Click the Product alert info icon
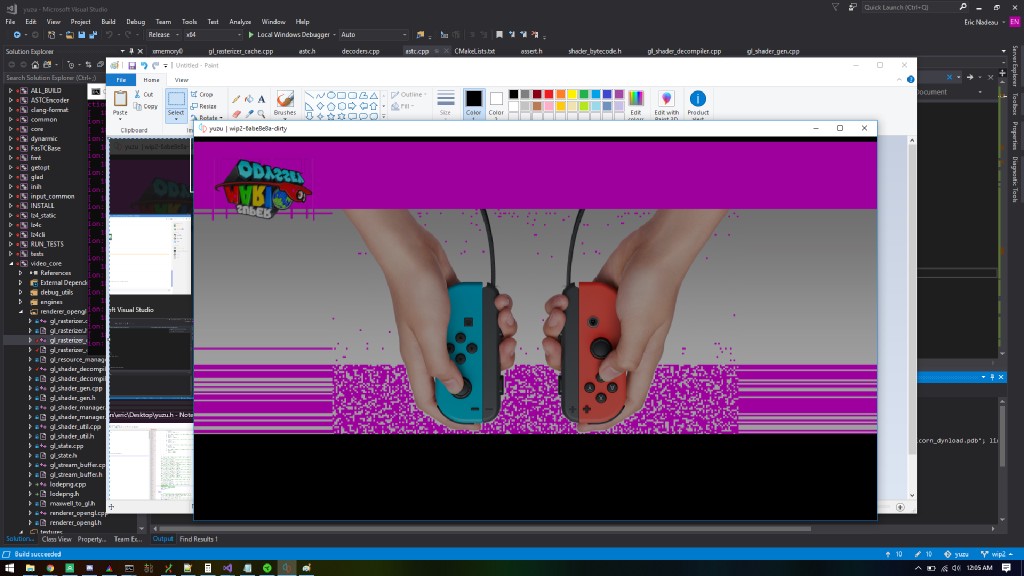Viewport: 1024px width, 576px height. [698, 99]
